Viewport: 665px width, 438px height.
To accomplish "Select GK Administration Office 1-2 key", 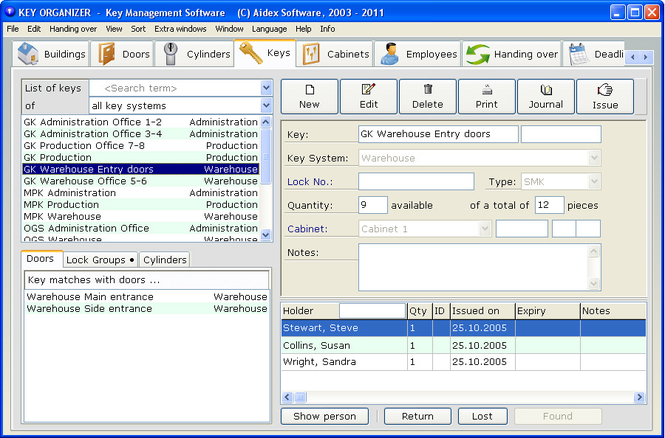I will click(x=140, y=122).
